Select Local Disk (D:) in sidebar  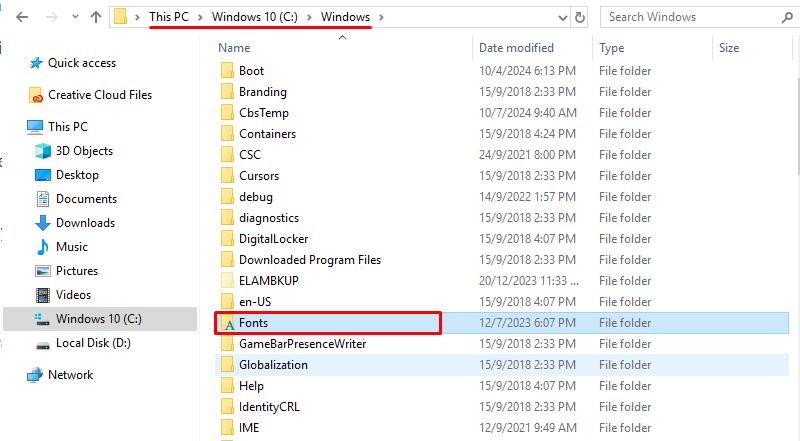tap(93, 343)
